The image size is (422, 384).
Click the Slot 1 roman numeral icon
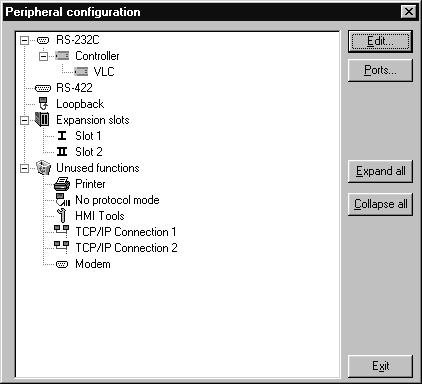coord(62,136)
